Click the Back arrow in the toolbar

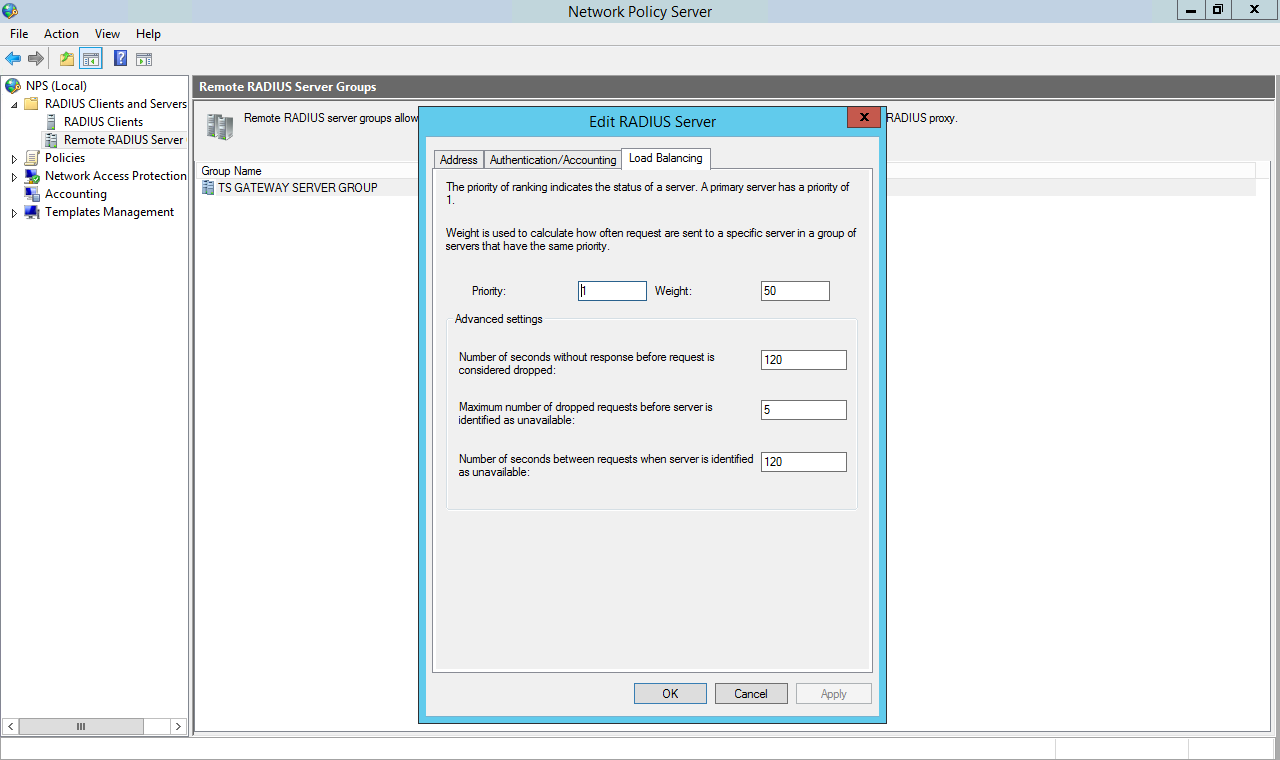pyautogui.click(x=13, y=59)
